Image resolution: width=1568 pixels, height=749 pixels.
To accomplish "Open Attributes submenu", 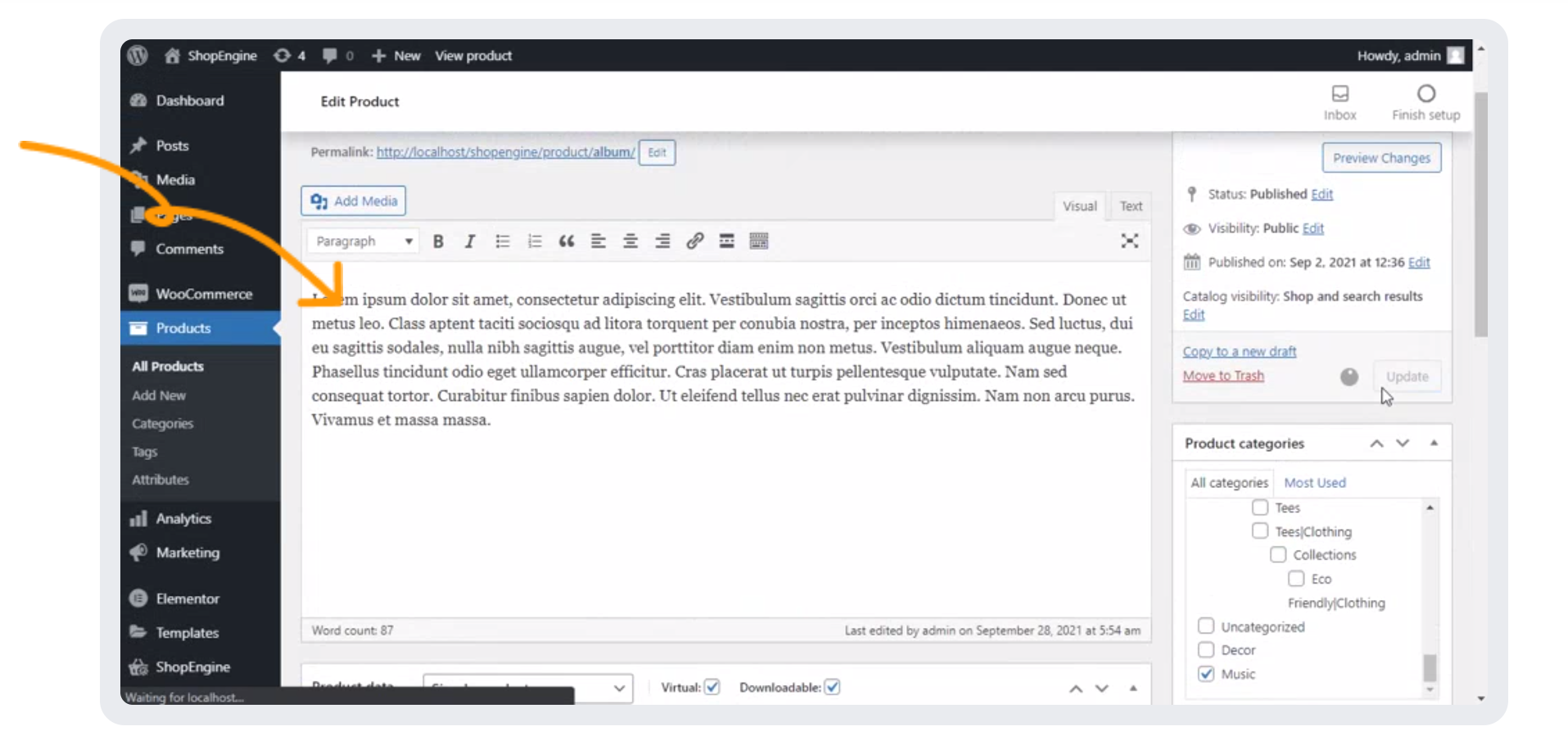I will click(160, 480).
